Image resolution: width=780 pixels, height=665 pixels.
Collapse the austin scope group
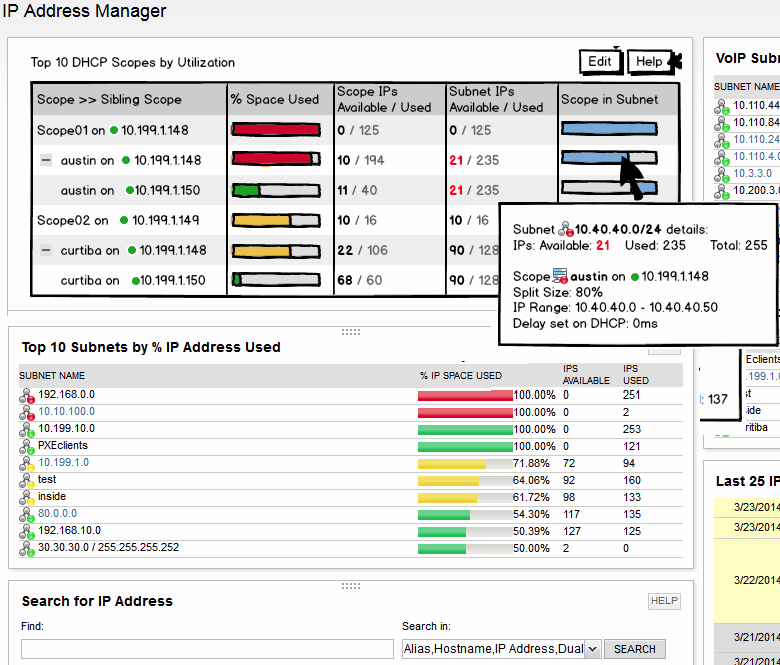pyautogui.click(x=46, y=160)
